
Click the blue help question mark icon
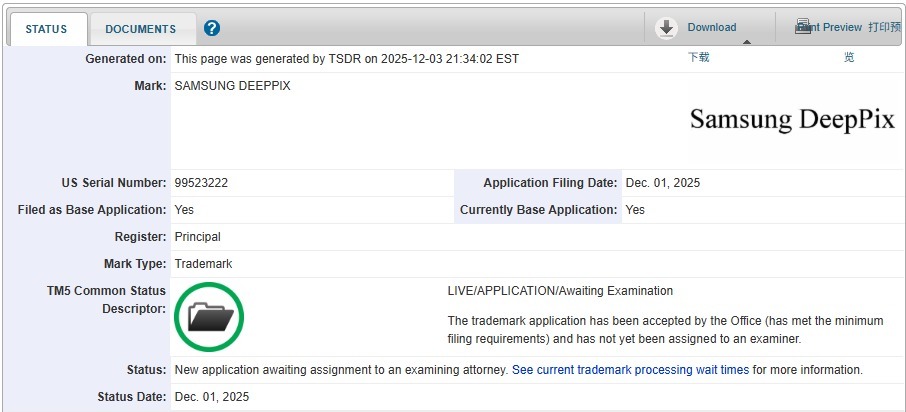(x=212, y=28)
